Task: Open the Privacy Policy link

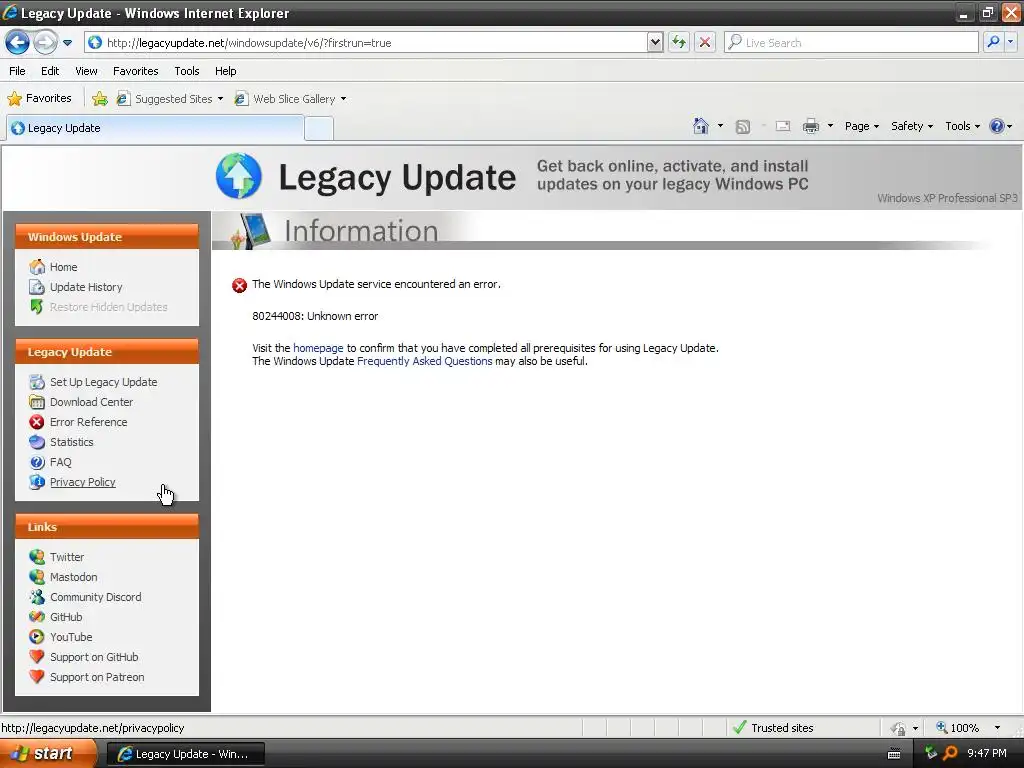Action: coord(82,483)
